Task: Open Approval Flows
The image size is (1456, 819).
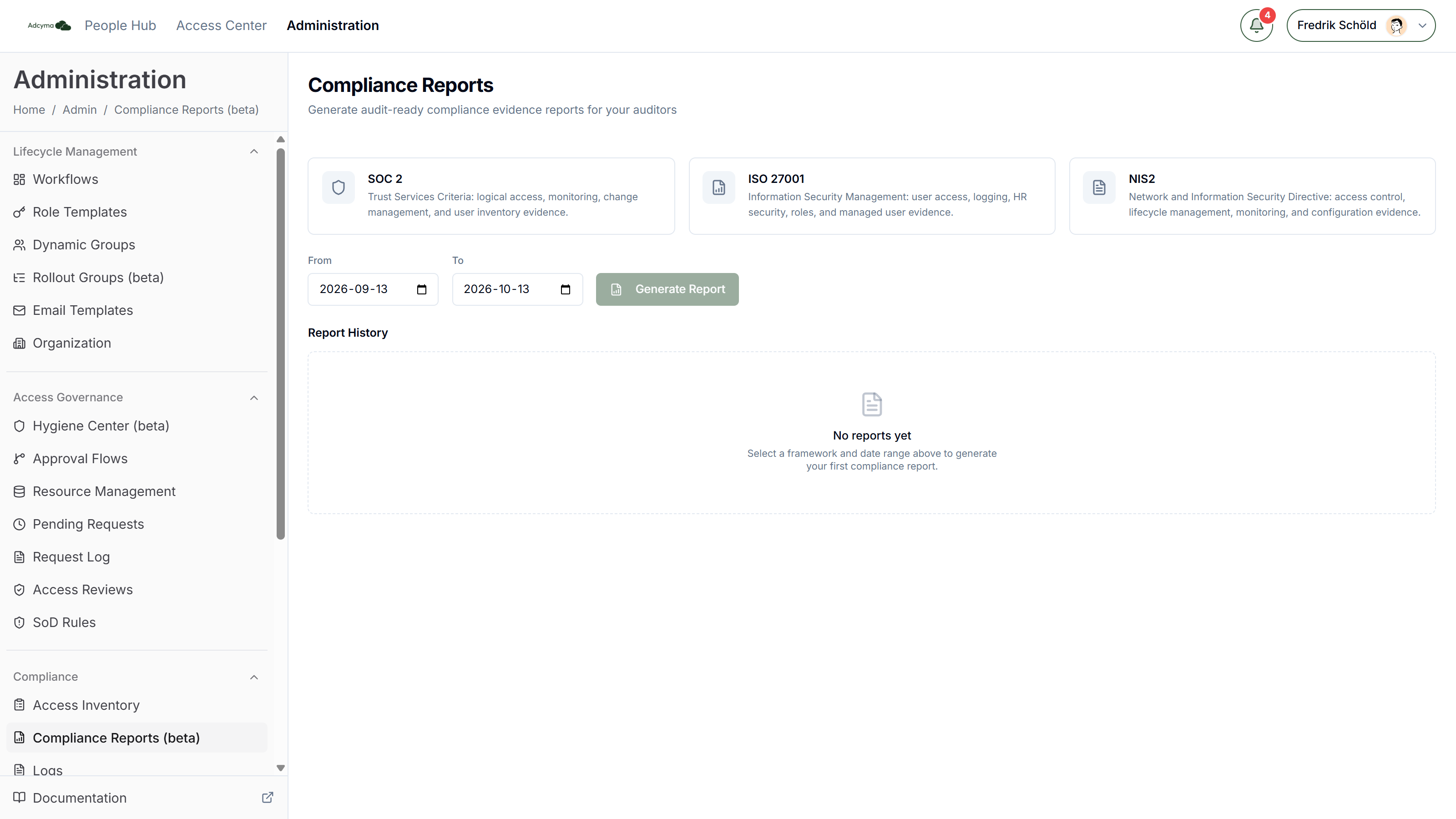Action: [137, 458]
